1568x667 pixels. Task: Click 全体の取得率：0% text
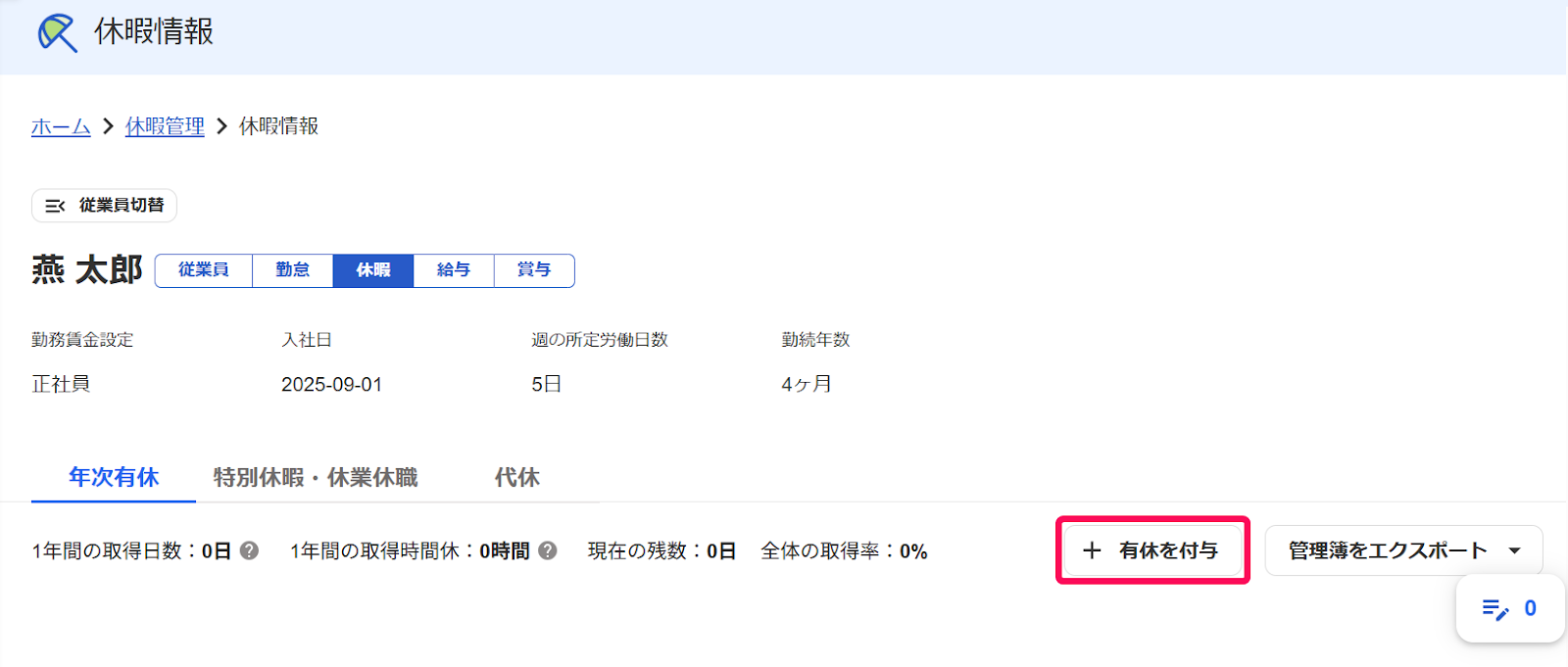(x=844, y=550)
